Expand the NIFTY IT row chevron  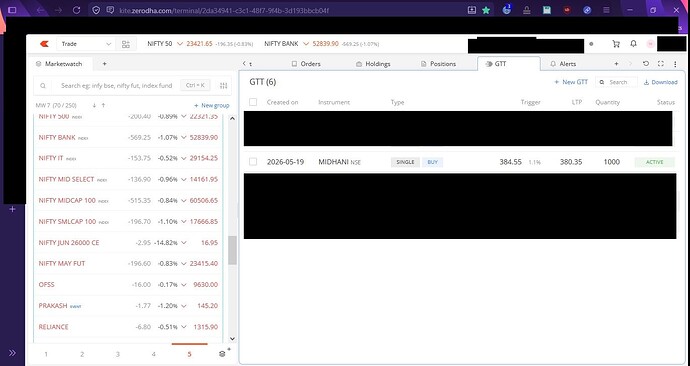coord(184,158)
